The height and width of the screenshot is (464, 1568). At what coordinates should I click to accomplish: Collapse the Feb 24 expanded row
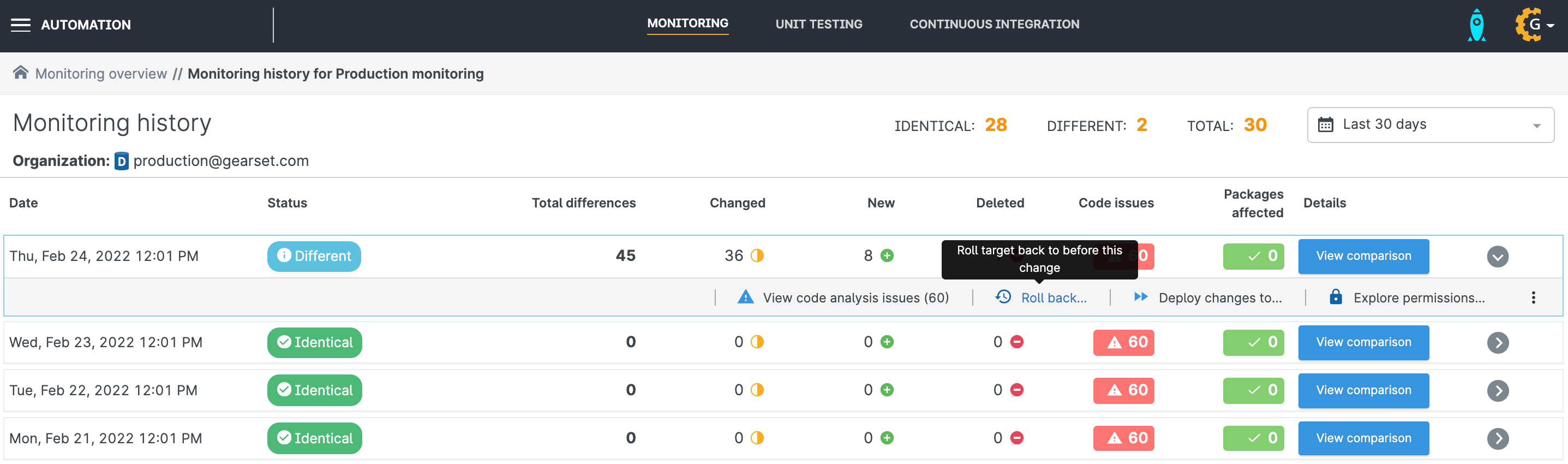tap(1498, 257)
